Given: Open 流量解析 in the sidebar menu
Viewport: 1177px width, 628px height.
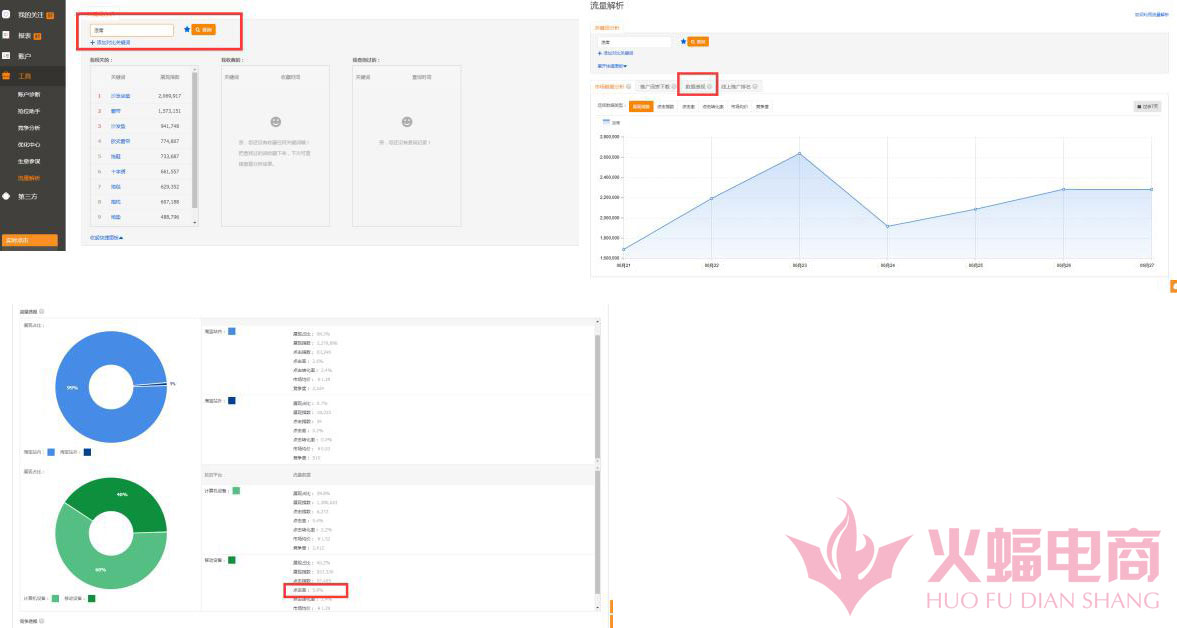Looking at the screenshot, I should [29, 178].
